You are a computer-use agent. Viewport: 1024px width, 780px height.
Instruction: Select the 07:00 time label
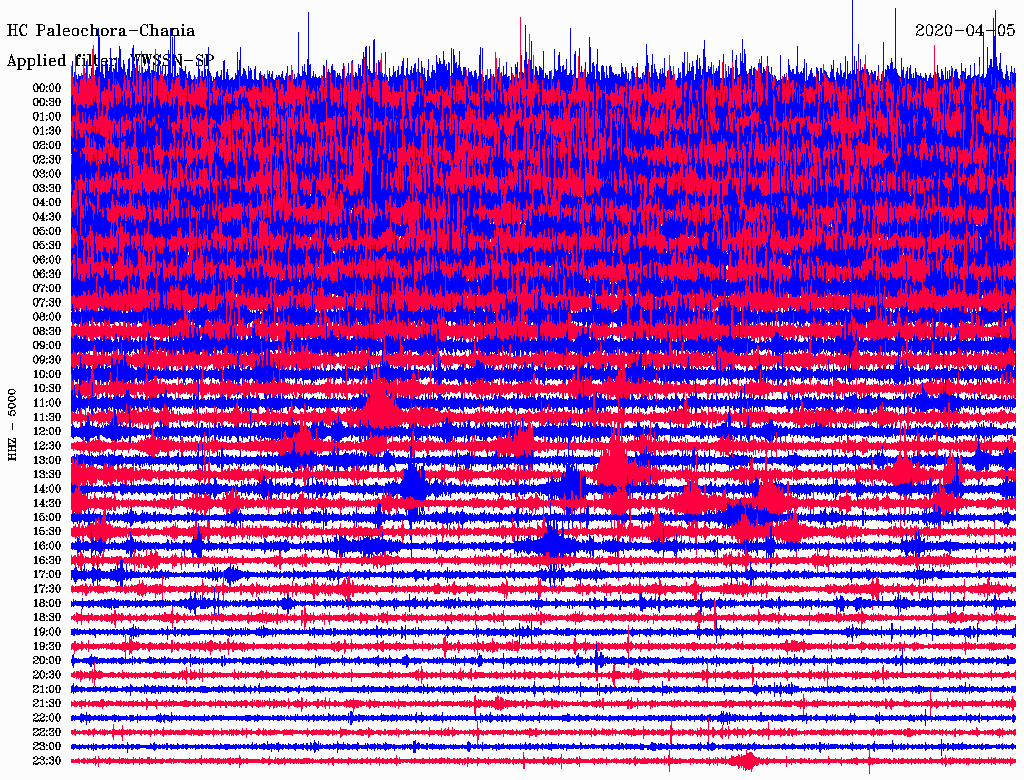(47, 288)
